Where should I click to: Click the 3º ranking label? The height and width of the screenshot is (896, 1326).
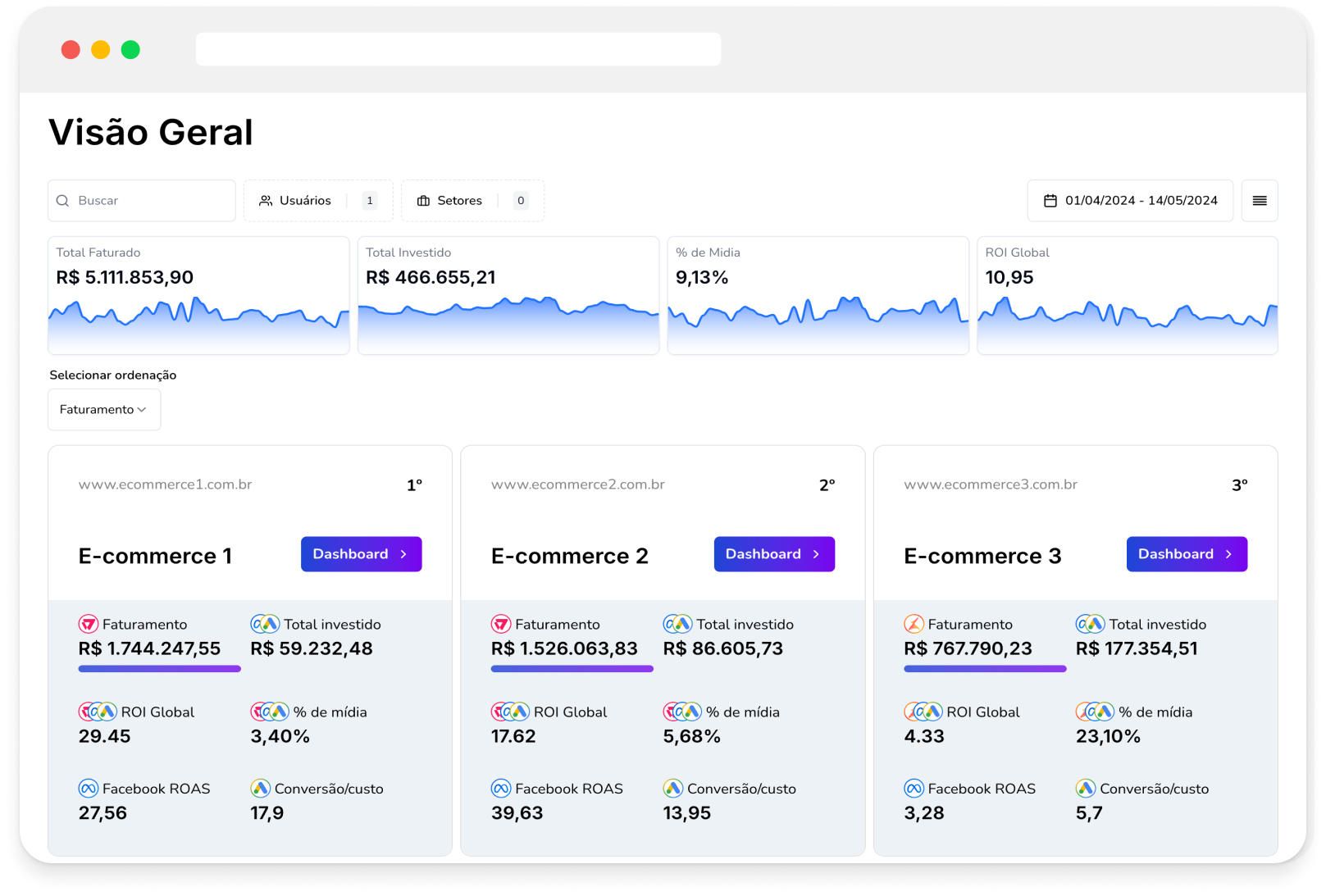click(1240, 485)
